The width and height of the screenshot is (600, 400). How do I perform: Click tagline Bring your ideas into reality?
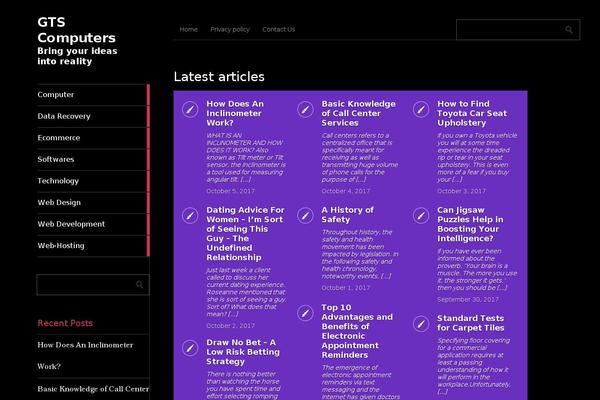77,56
